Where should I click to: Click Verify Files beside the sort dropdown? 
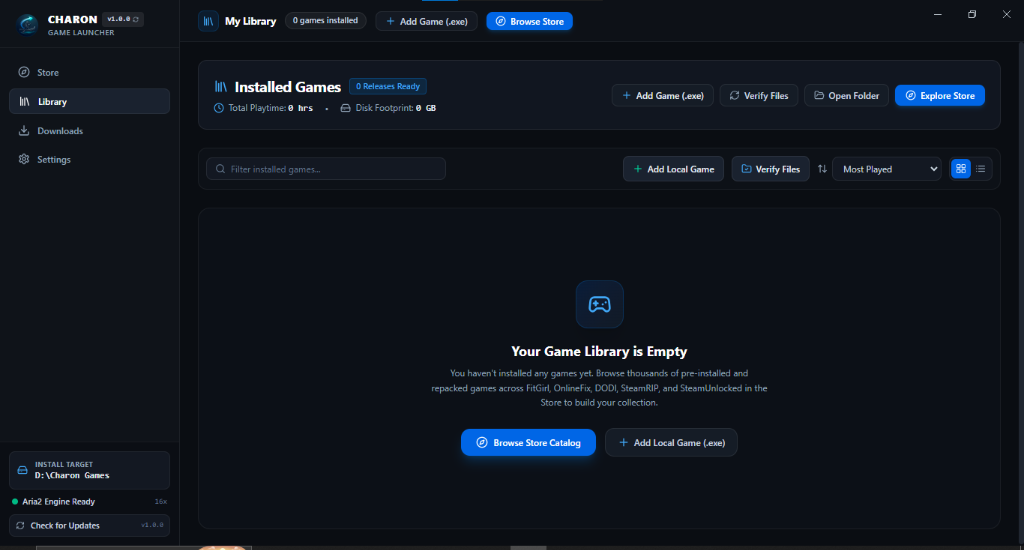771,169
